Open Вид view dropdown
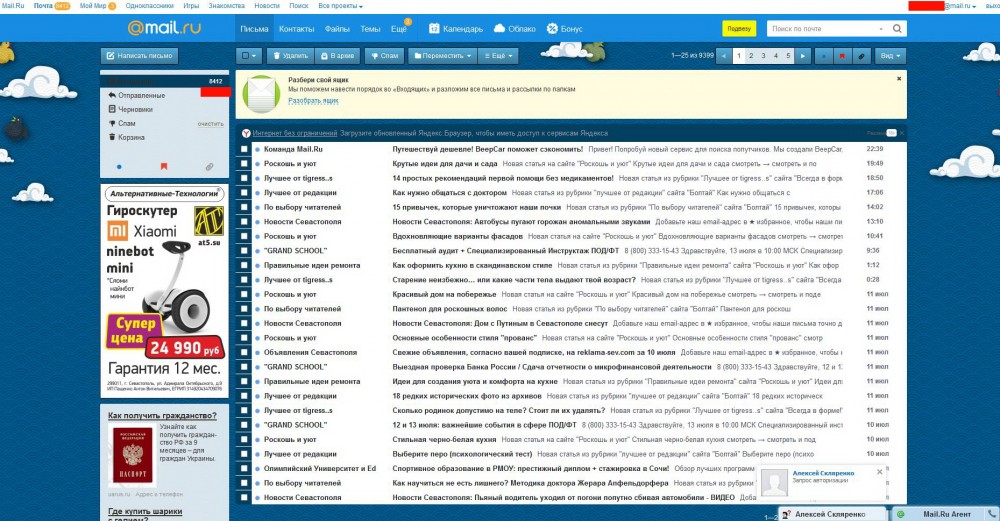 [x=890, y=56]
